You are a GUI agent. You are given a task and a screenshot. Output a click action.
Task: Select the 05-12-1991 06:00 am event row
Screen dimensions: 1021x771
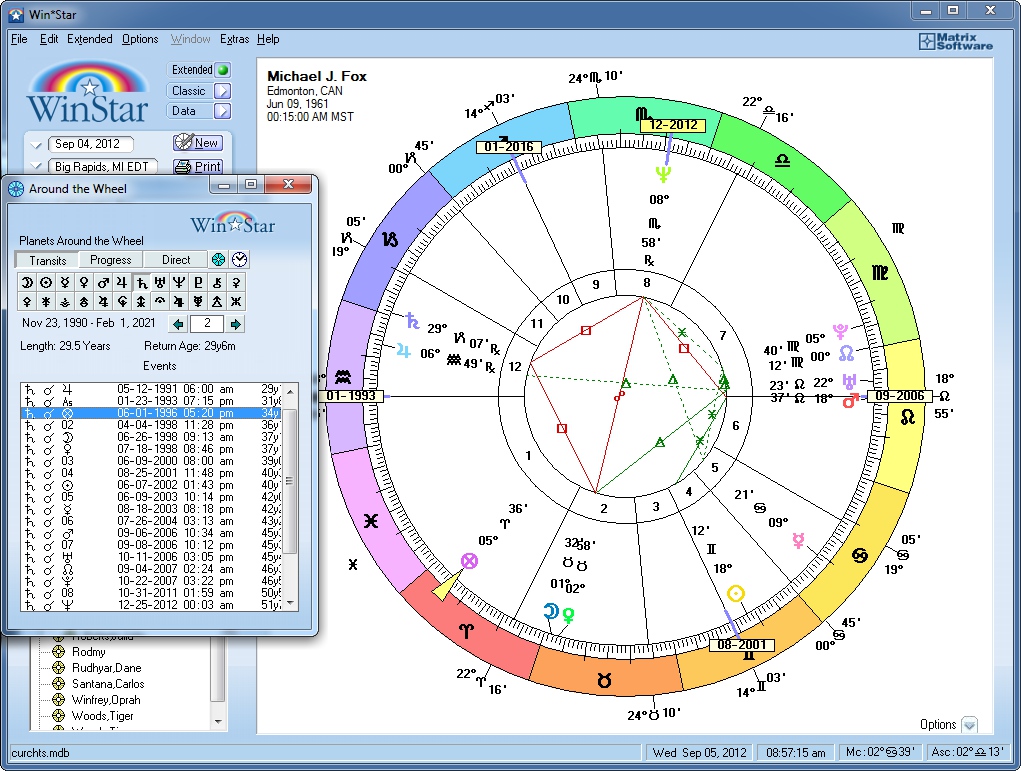pos(152,389)
